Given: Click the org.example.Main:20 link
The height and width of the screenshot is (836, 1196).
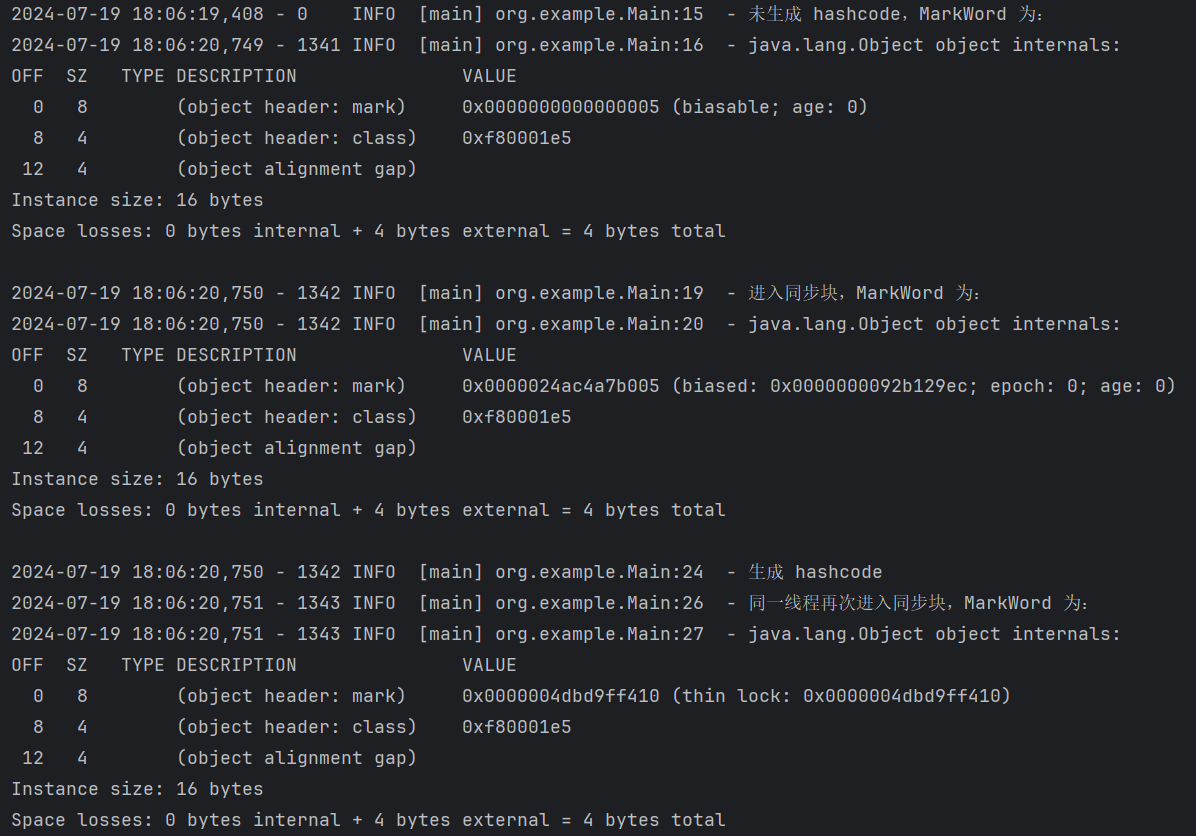Looking at the screenshot, I should pyautogui.click(x=599, y=324).
